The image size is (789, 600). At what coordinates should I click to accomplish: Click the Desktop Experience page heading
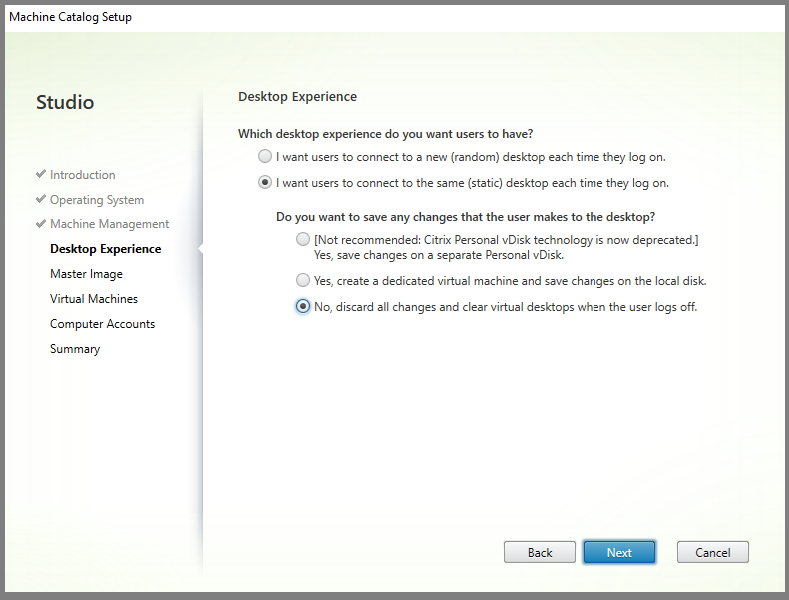297,96
